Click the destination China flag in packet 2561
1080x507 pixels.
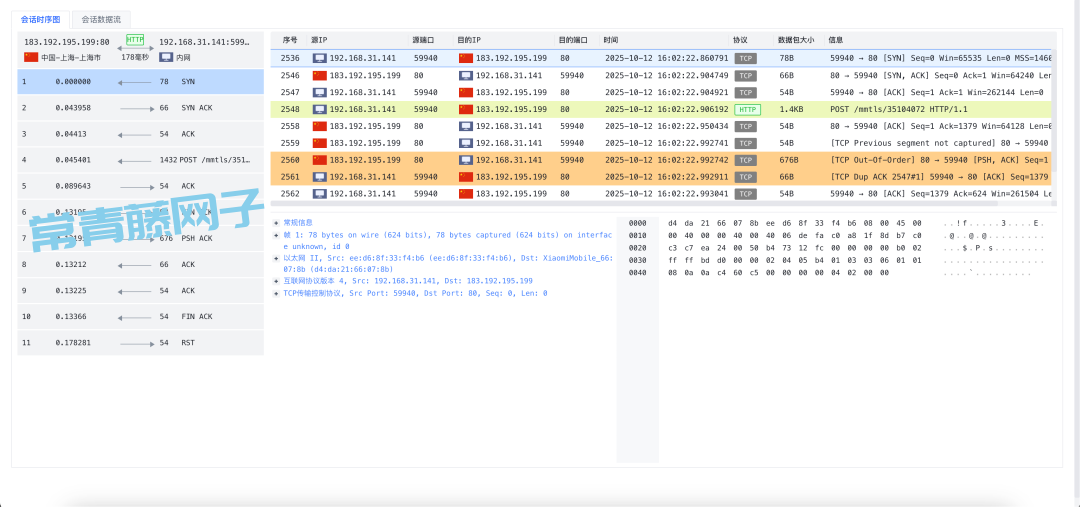pos(465,177)
